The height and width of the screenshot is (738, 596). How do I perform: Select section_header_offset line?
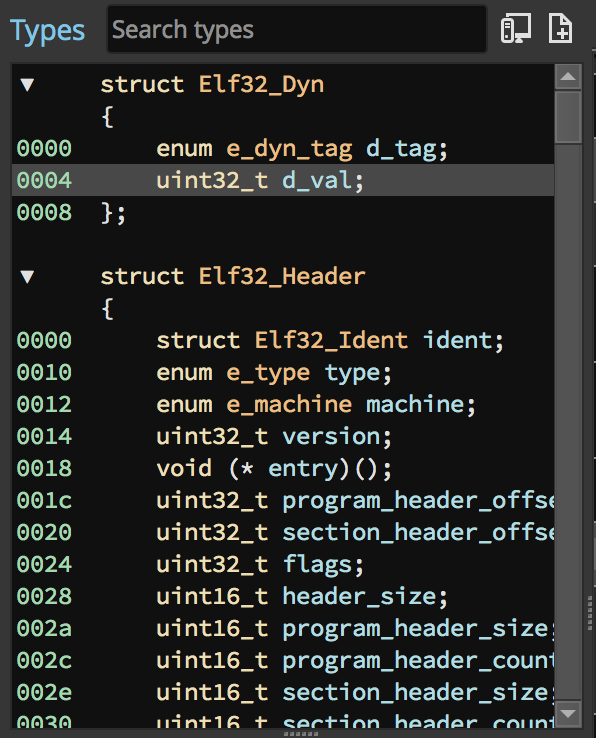(x=282, y=533)
